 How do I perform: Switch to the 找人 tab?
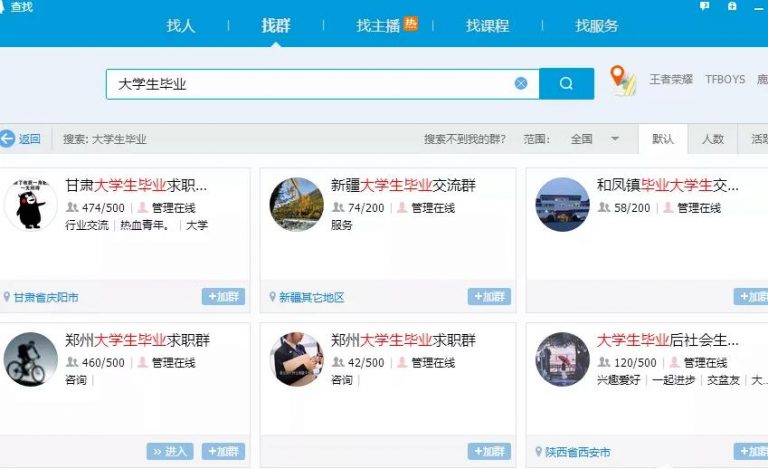181,26
